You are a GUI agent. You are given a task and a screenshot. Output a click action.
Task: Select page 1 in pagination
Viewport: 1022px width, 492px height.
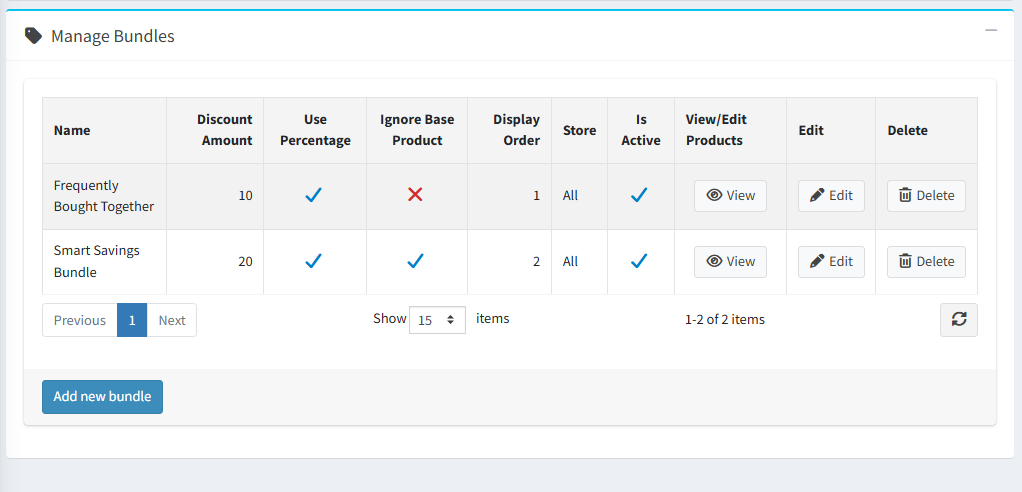click(132, 320)
